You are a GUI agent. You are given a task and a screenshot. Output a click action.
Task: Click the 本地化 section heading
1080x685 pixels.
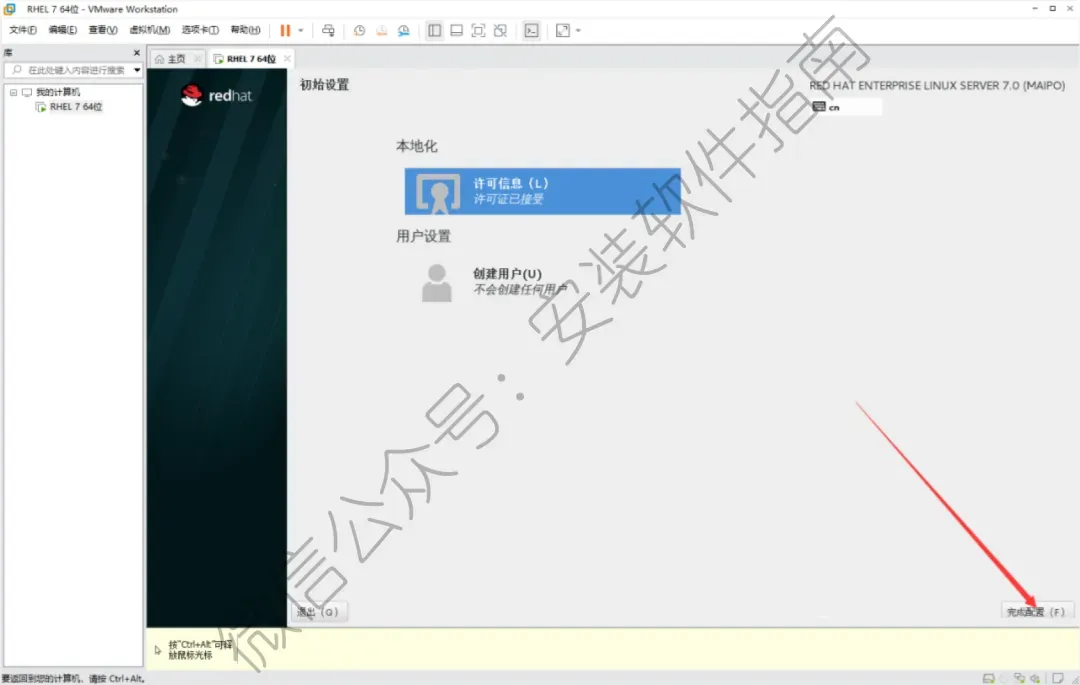tap(416, 146)
